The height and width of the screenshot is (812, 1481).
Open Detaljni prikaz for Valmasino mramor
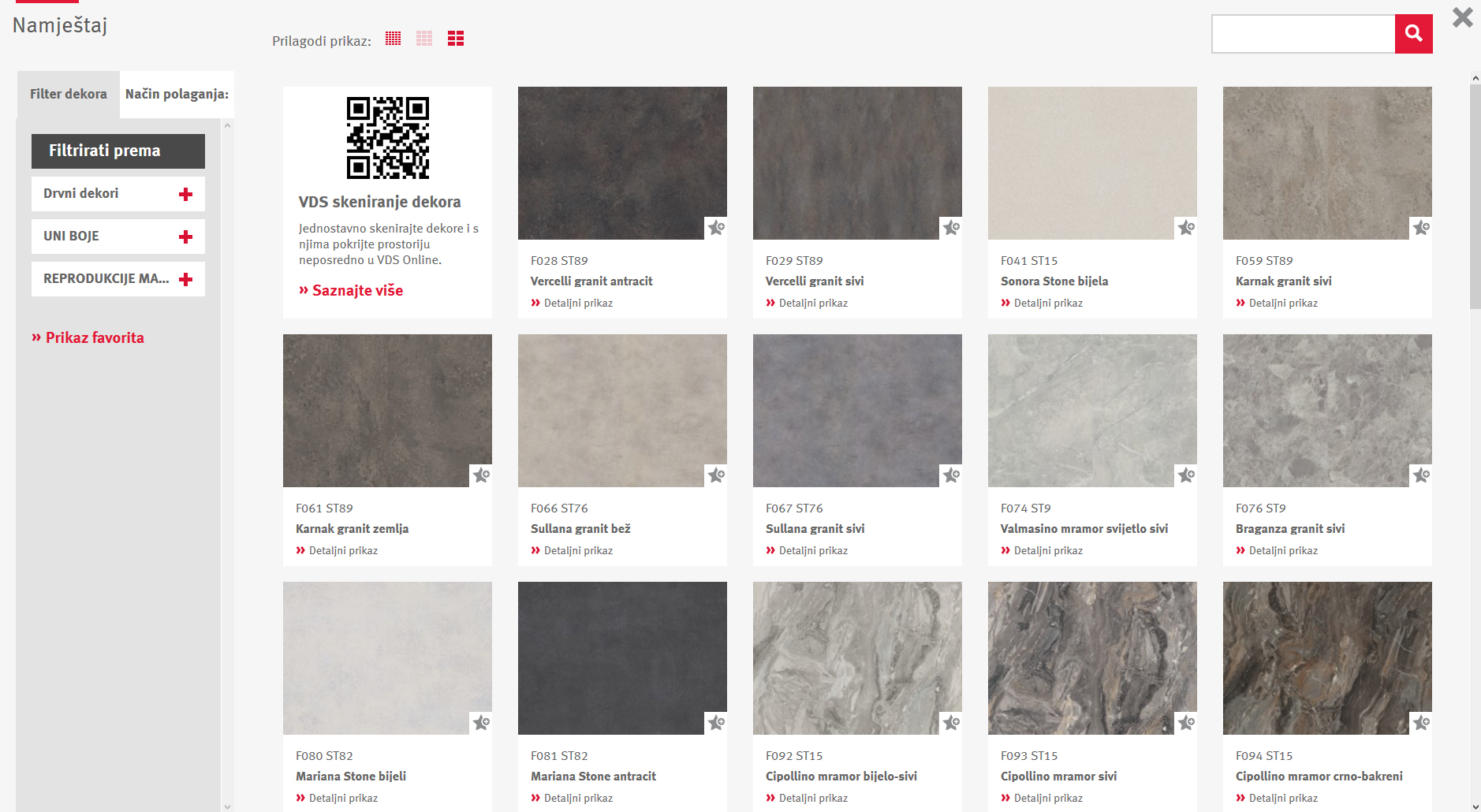click(1042, 550)
